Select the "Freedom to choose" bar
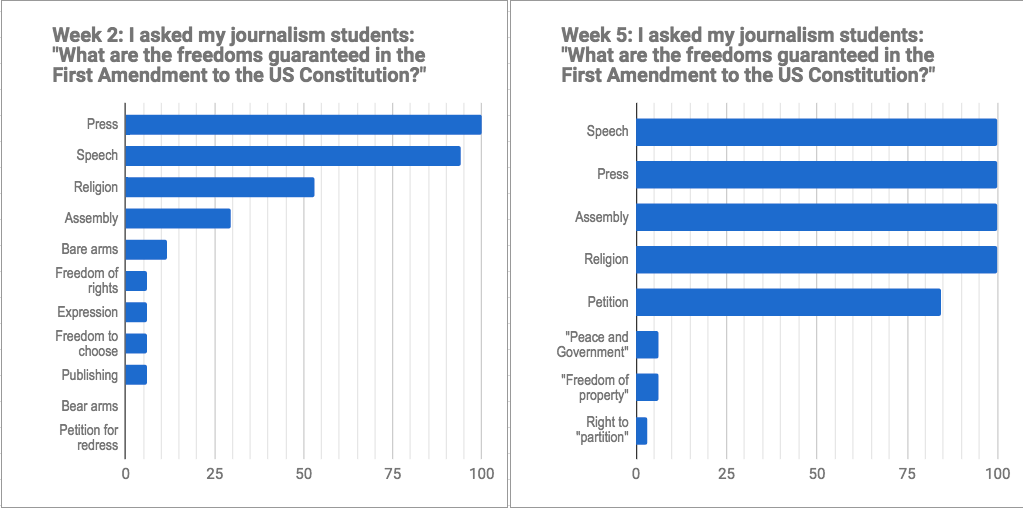Viewport: 1023px width, 508px height. pyautogui.click(x=136, y=344)
